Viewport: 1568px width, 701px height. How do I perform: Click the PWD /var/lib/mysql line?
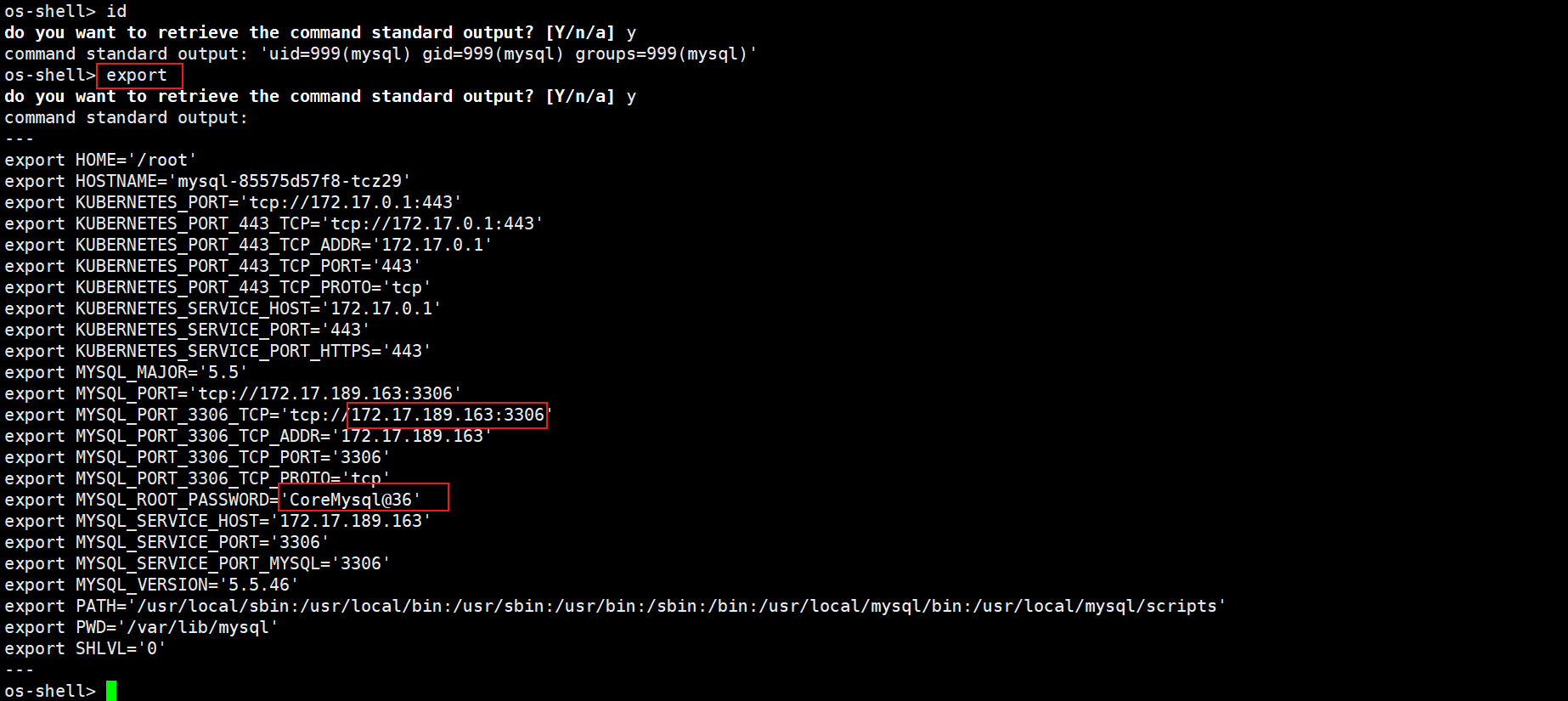point(141,627)
